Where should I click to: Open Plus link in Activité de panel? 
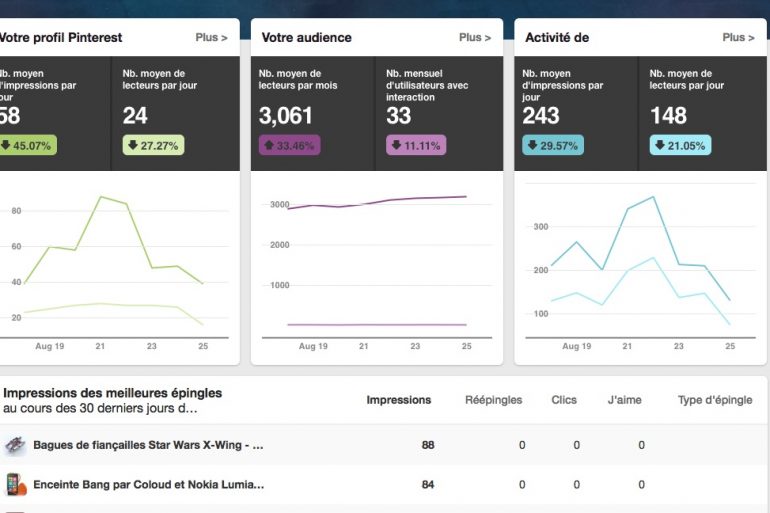pyautogui.click(x=738, y=38)
